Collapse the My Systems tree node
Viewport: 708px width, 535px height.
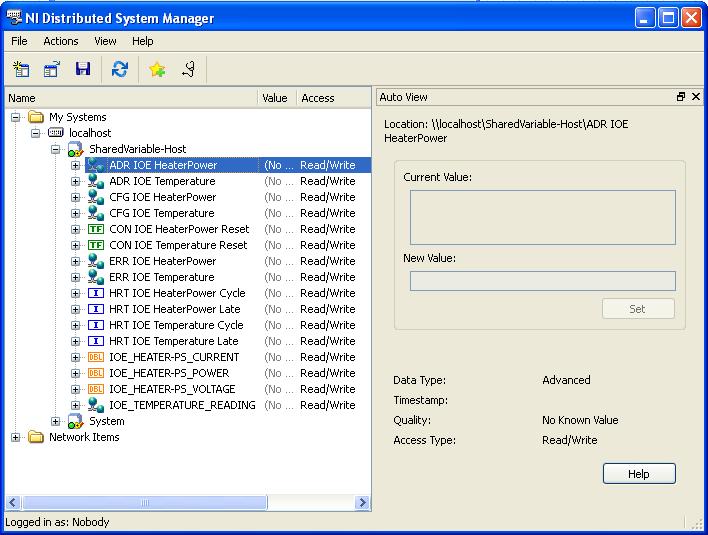coord(16,117)
